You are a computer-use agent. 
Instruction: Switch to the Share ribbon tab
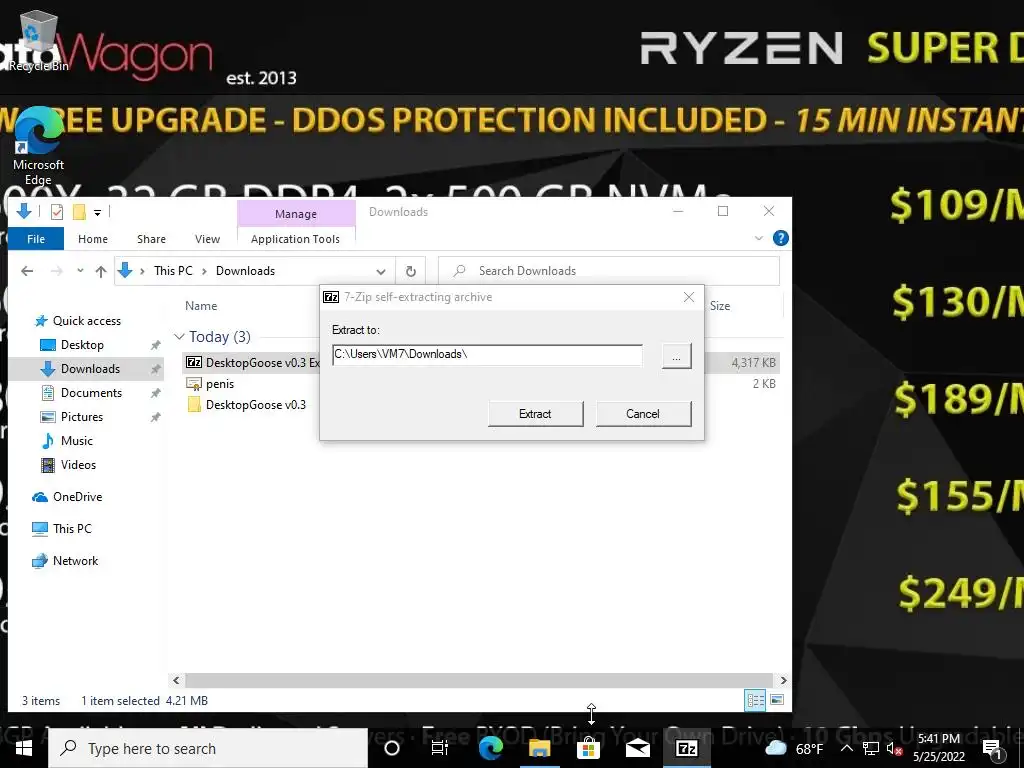(151, 239)
